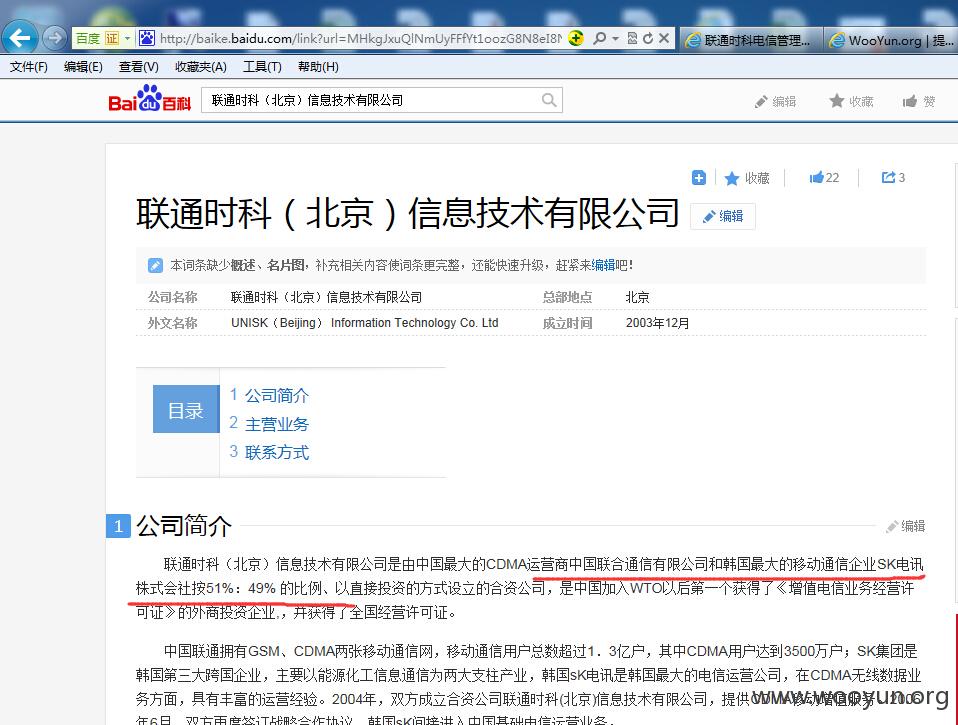The height and width of the screenshot is (725, 958).
Task: Click 编辑 next to 公司简介 section heading
Action: (906, 526)
